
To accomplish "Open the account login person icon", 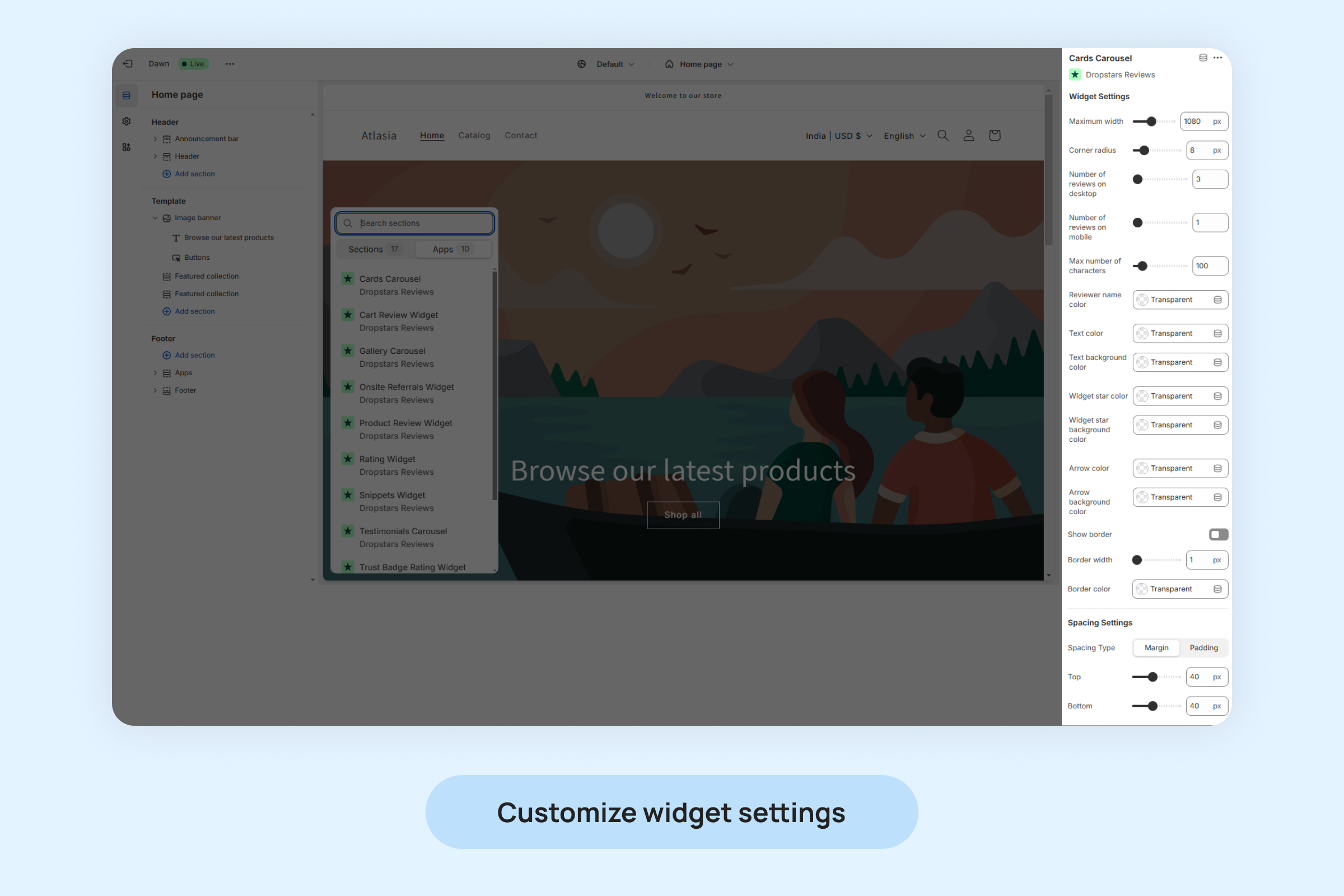I will [969, 136].
